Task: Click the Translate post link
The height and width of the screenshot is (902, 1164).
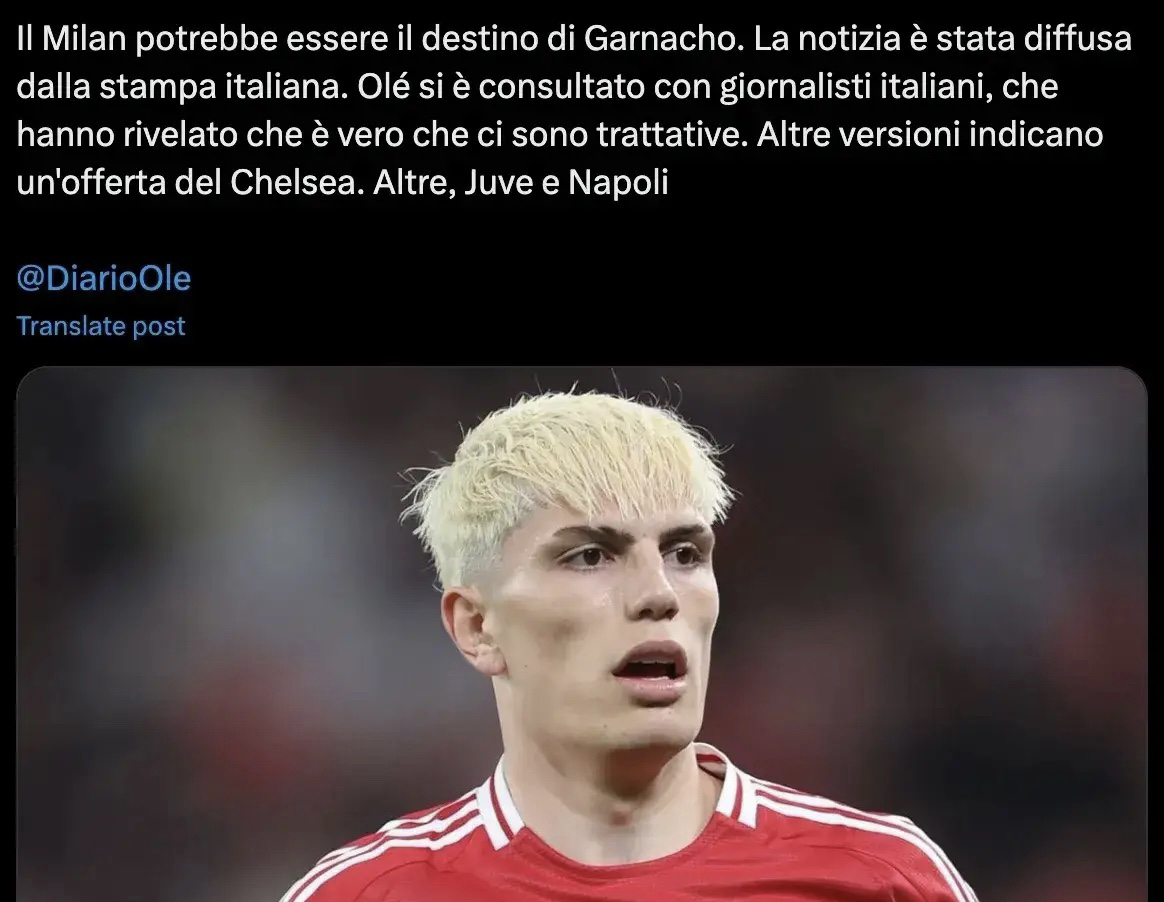Action: click(x=101, y=326)
